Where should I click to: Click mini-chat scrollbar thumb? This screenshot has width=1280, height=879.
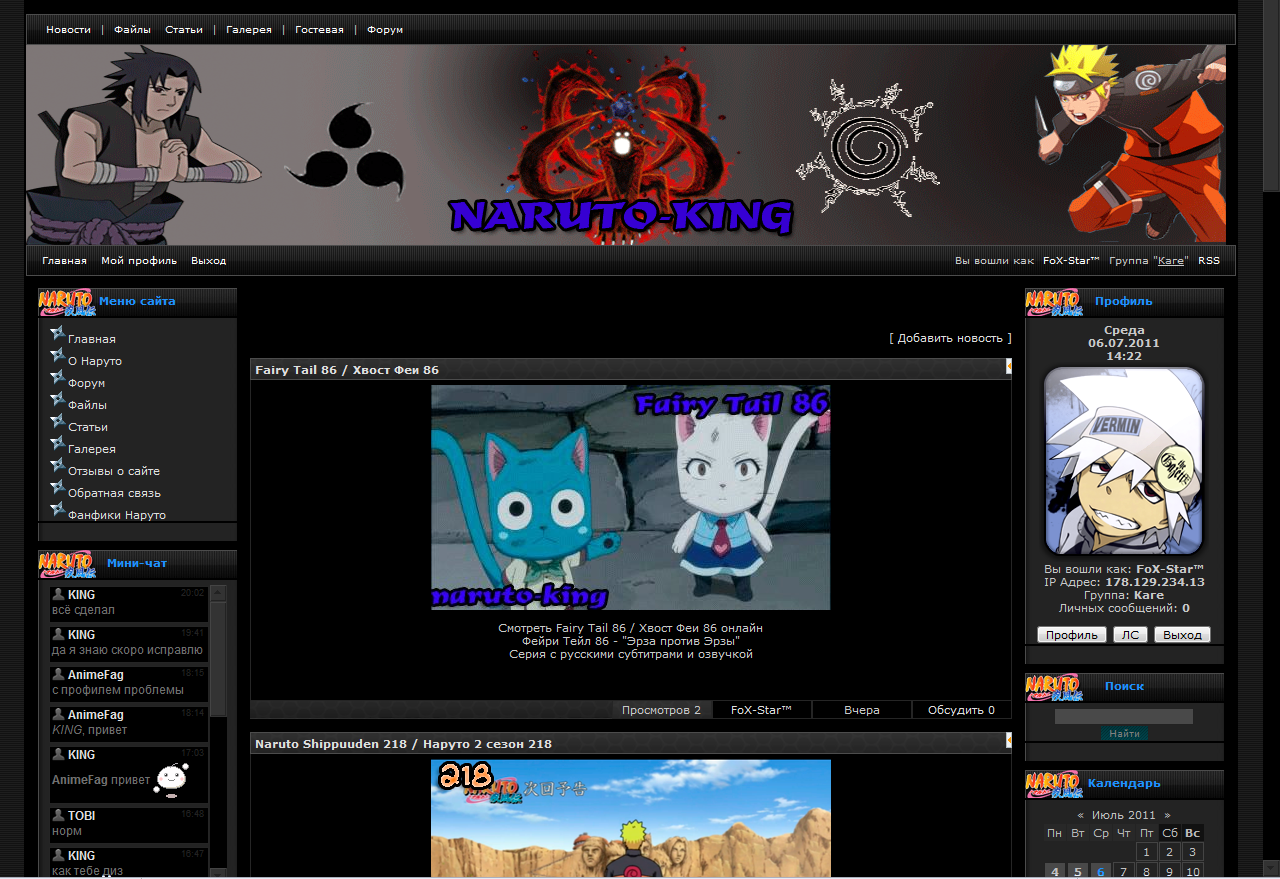coord(219,660)
